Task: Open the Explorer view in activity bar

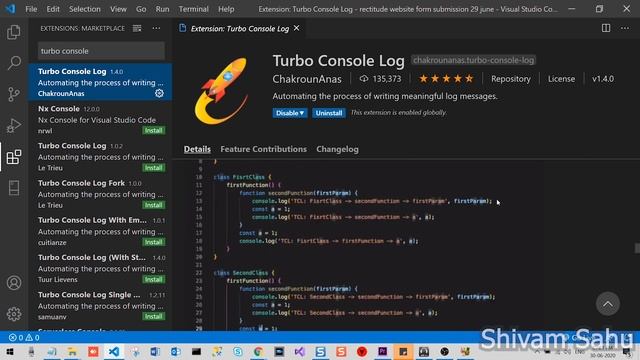Action: click(14, 32)
